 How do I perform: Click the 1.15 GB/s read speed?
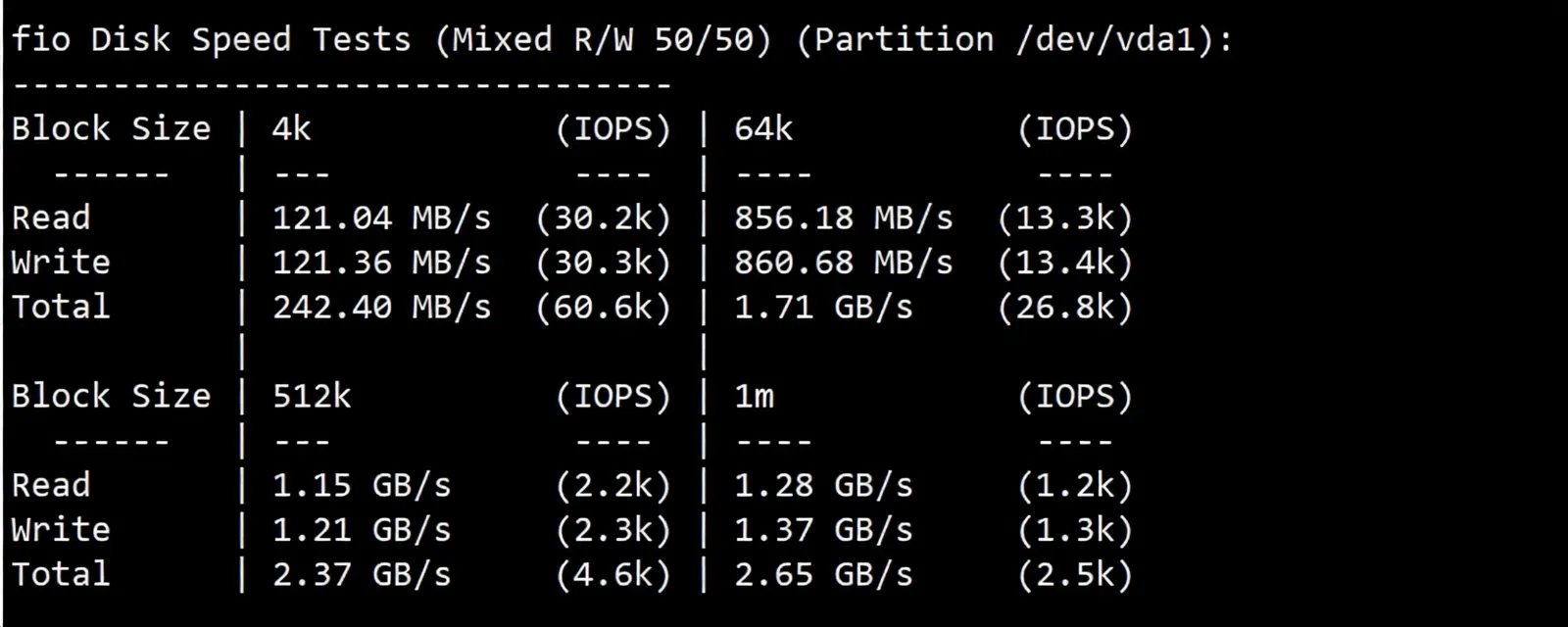(x=361, y=486)
